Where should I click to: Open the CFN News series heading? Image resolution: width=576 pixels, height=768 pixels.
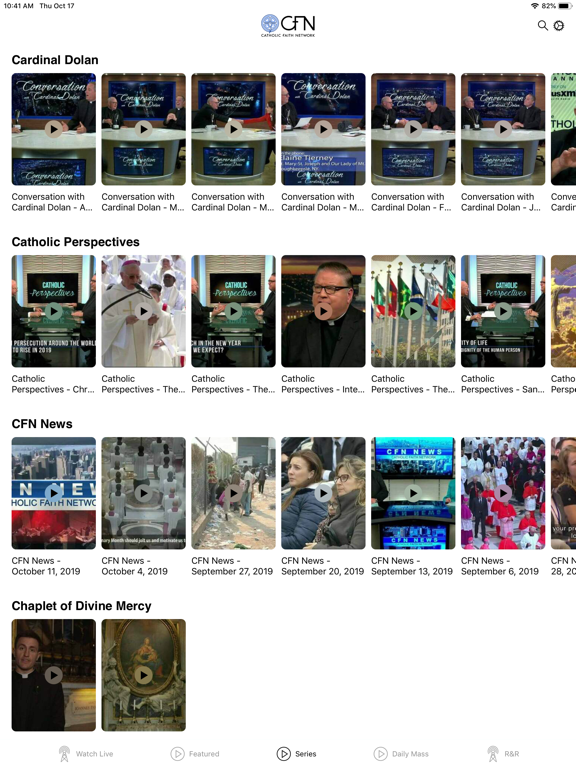coord(42,424)
